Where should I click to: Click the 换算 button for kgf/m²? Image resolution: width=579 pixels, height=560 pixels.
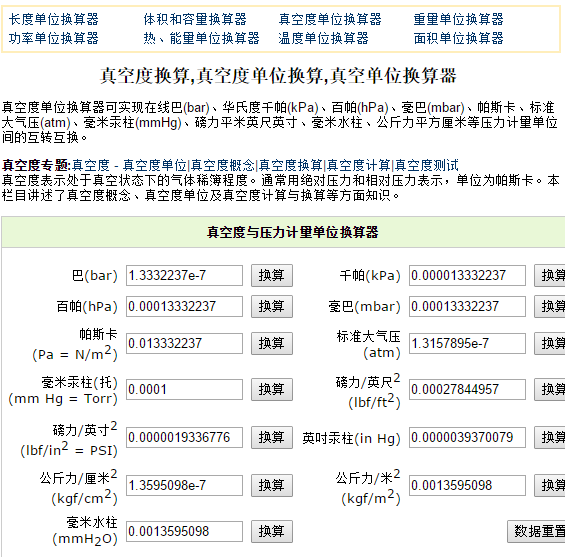click(550, 485)
